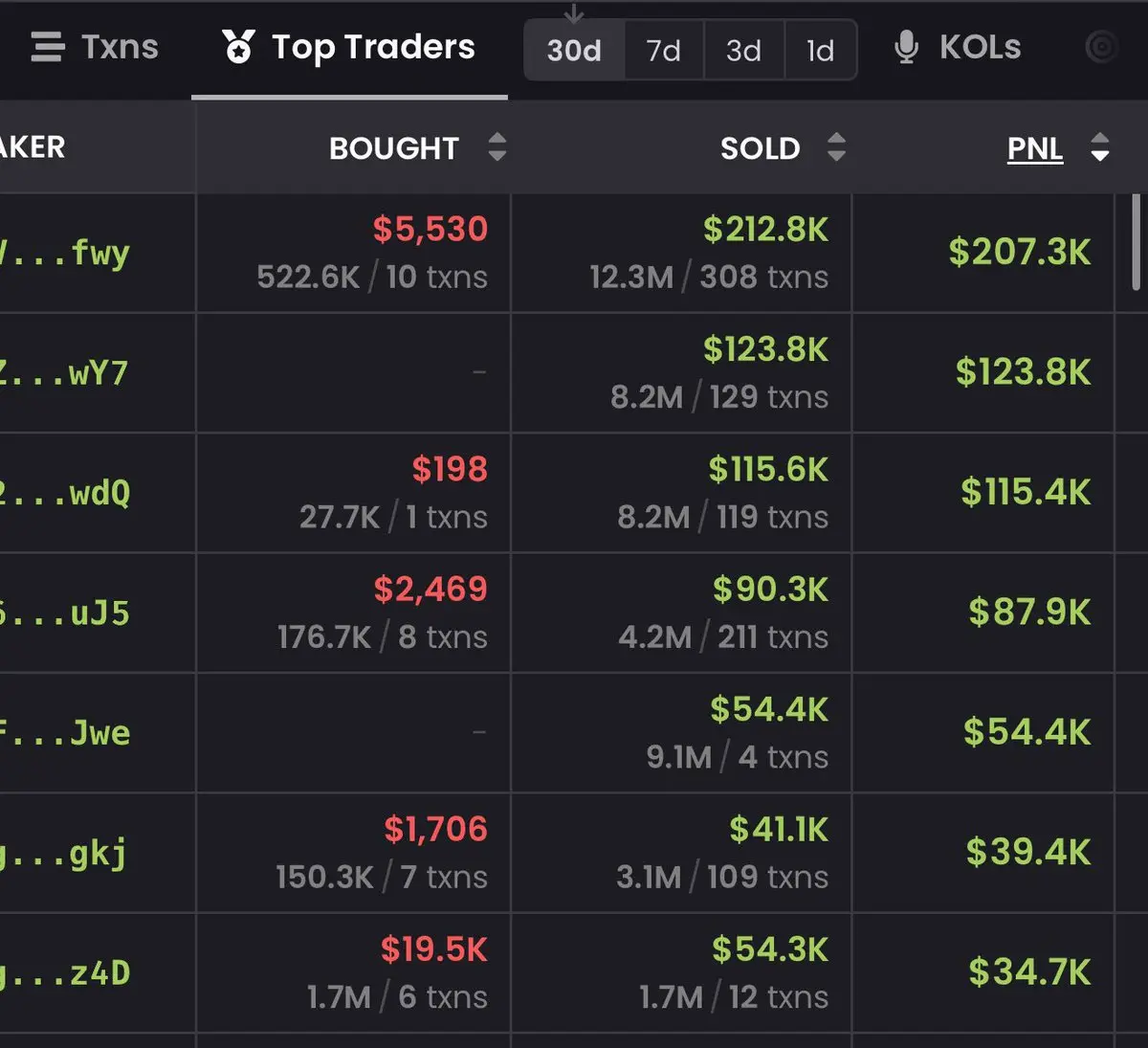The image size is (1148, 1048).
Task: Click the Txns list hamburger icon
Action: 47,47
